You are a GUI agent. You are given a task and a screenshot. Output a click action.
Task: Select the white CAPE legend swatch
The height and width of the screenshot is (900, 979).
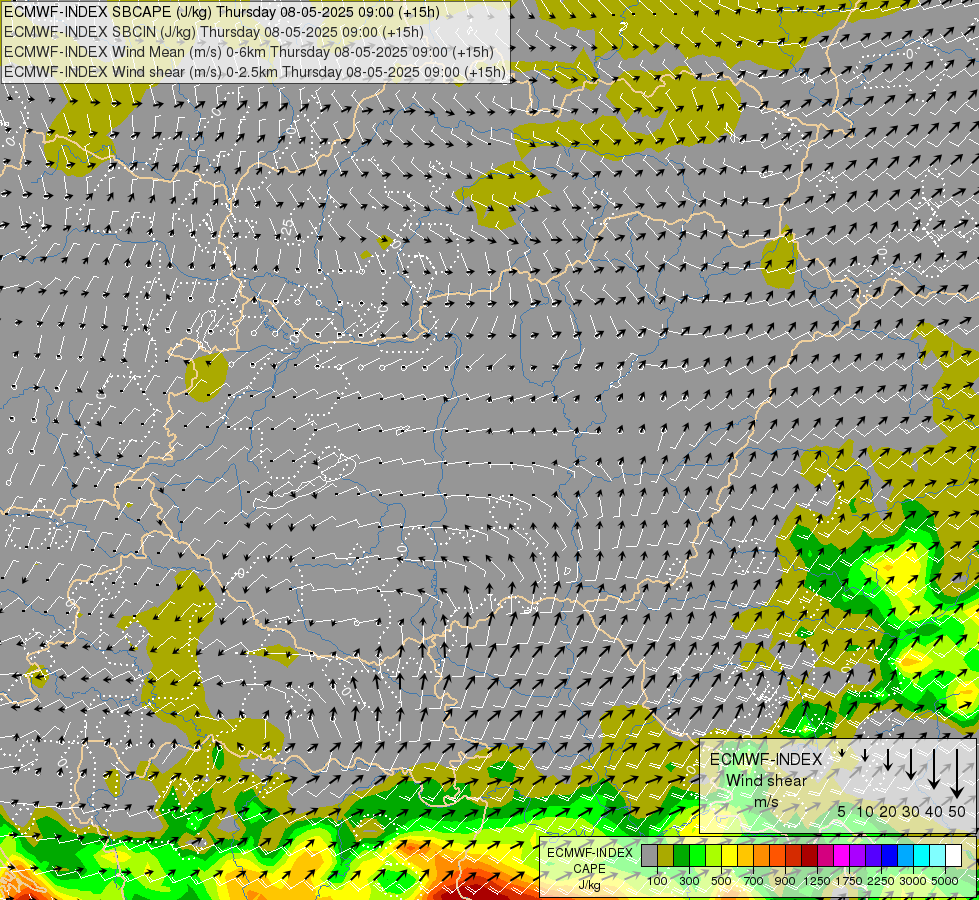point(953,856)
